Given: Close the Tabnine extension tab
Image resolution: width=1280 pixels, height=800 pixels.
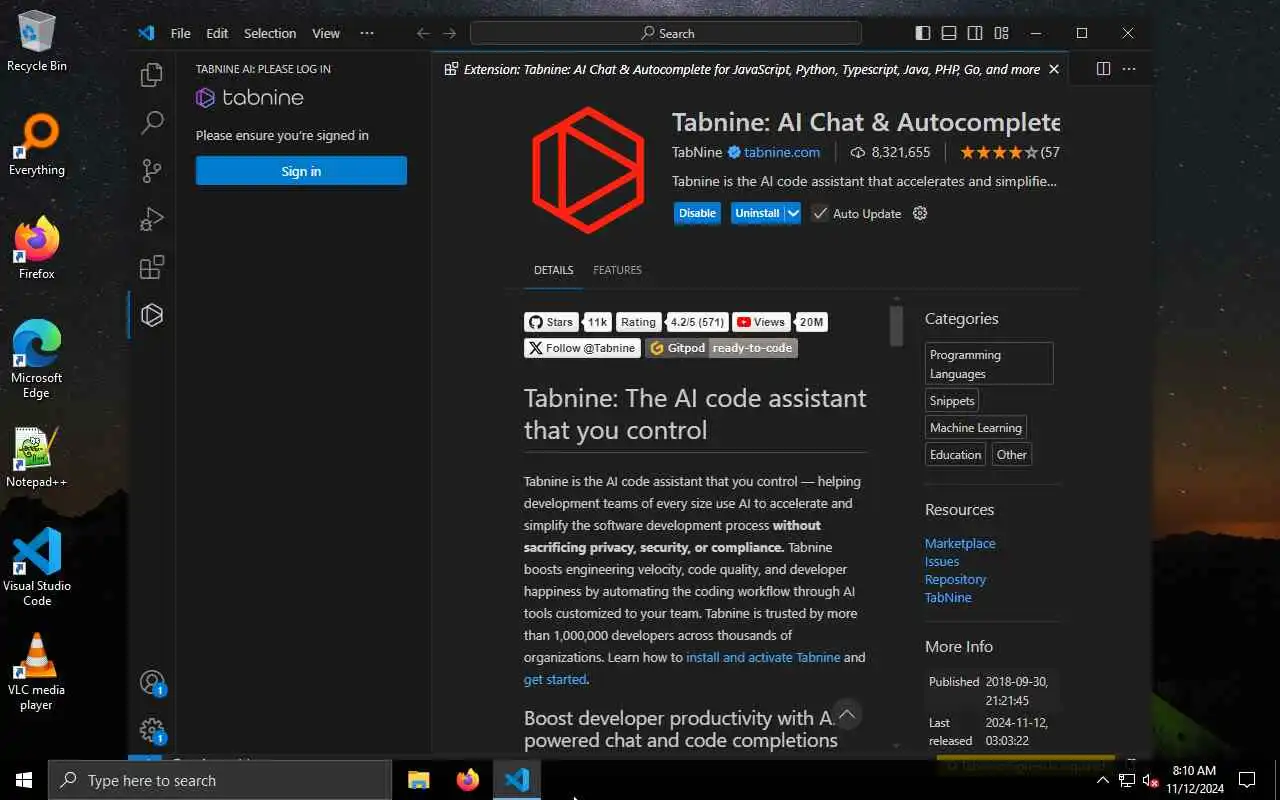Looking at the screenshot, I should 1053,69.
